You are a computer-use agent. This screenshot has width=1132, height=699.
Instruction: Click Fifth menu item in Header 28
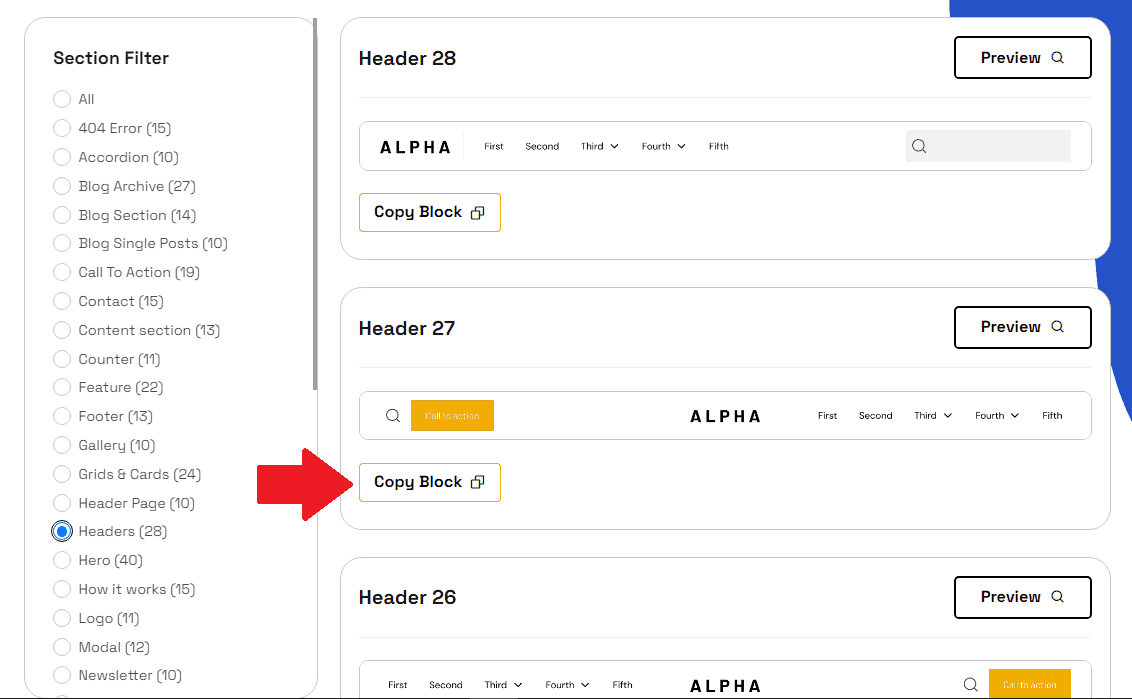[x=718, y=146]
